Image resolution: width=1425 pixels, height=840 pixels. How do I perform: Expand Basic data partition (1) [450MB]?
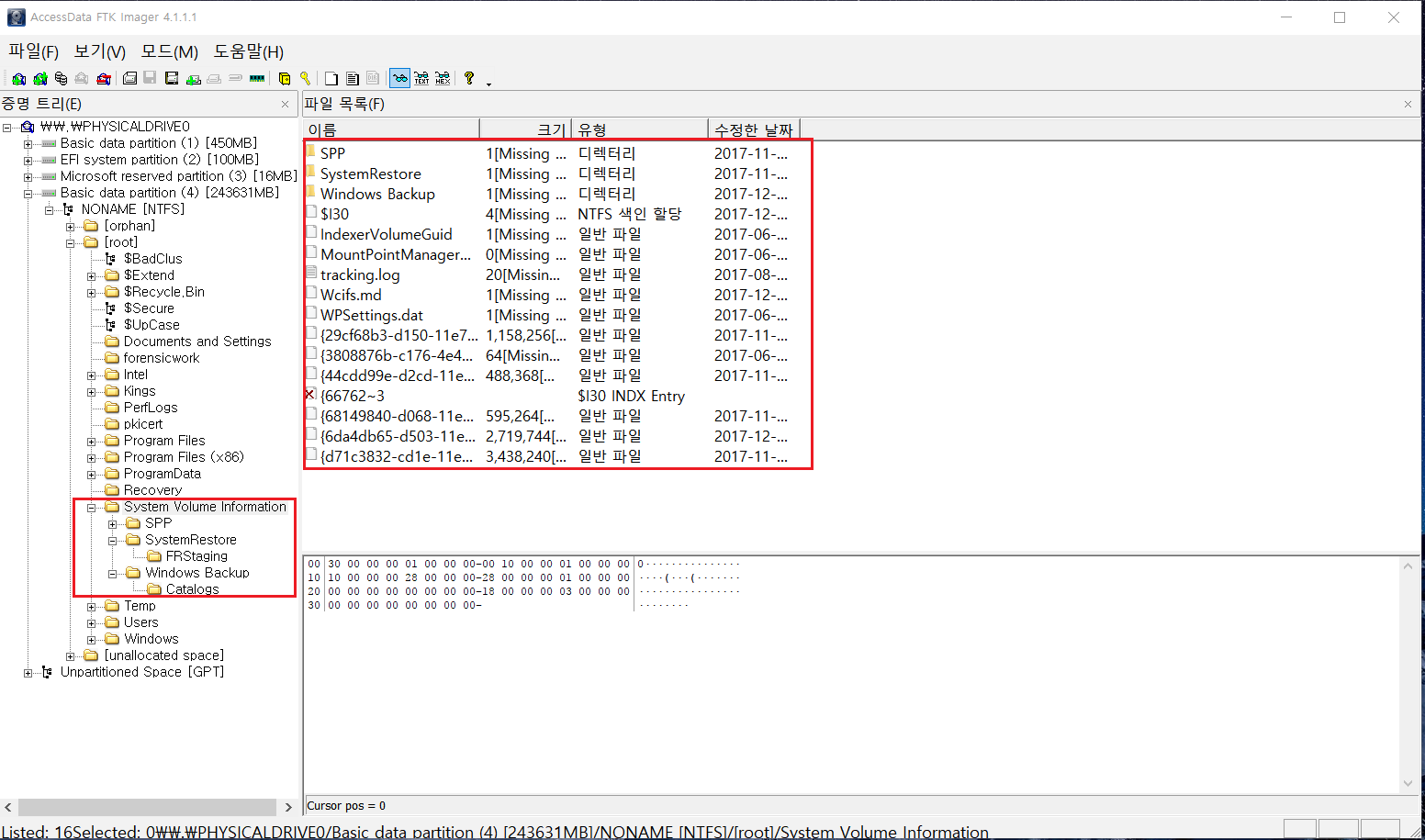tap(28, 144)
